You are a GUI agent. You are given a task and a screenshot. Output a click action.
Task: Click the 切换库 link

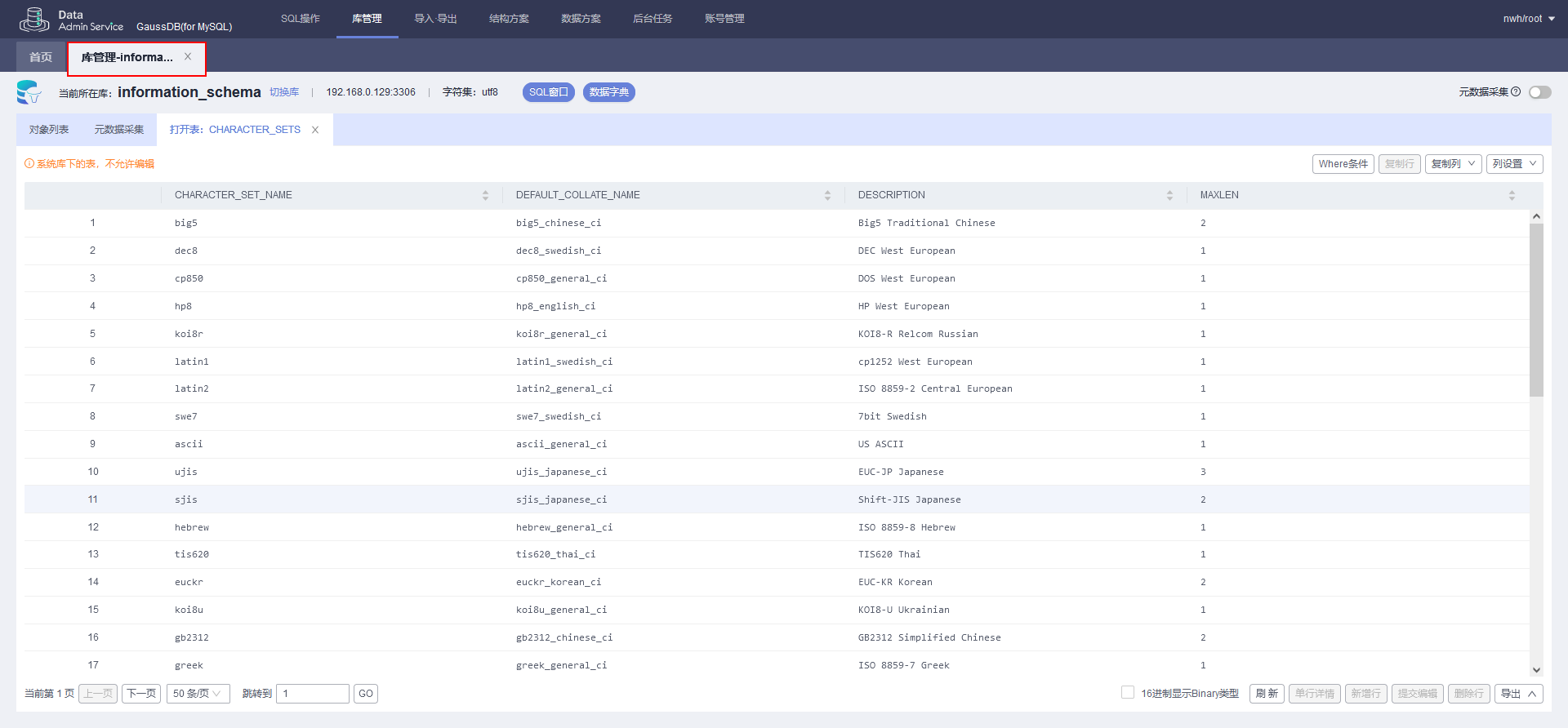click(284, 92)
